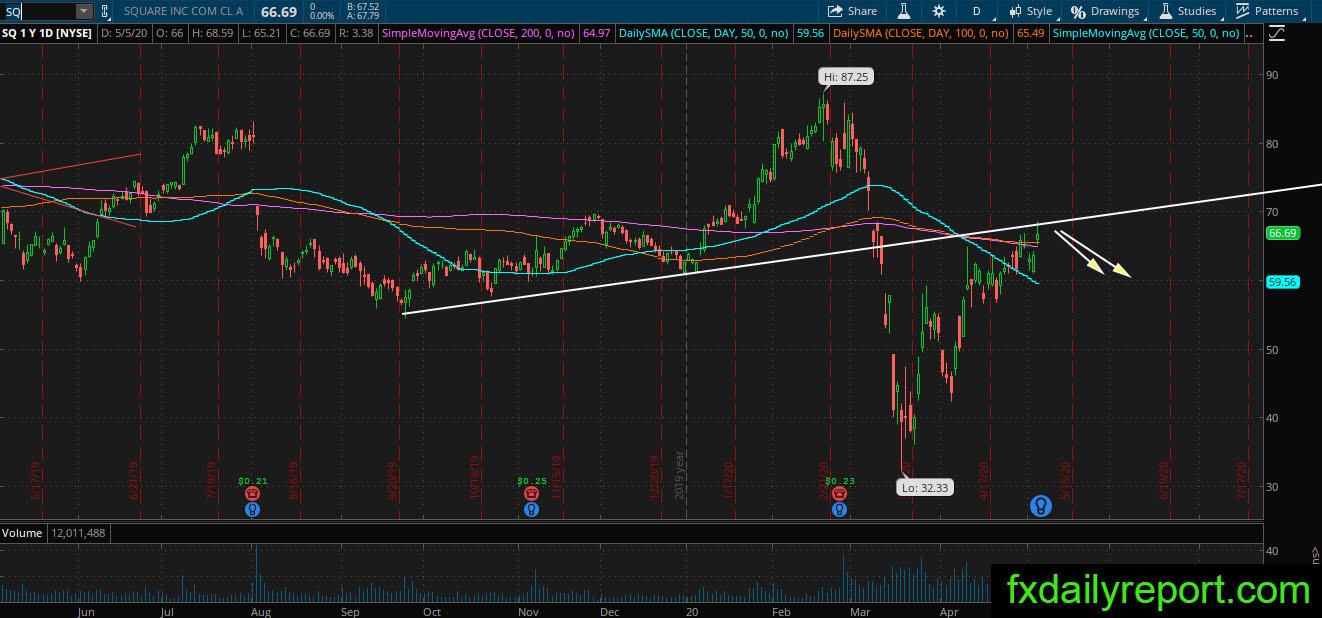
Task: Click the DailySMA (CLOSE, DAY, 100, 0, no) label
Action: (922, 33)
